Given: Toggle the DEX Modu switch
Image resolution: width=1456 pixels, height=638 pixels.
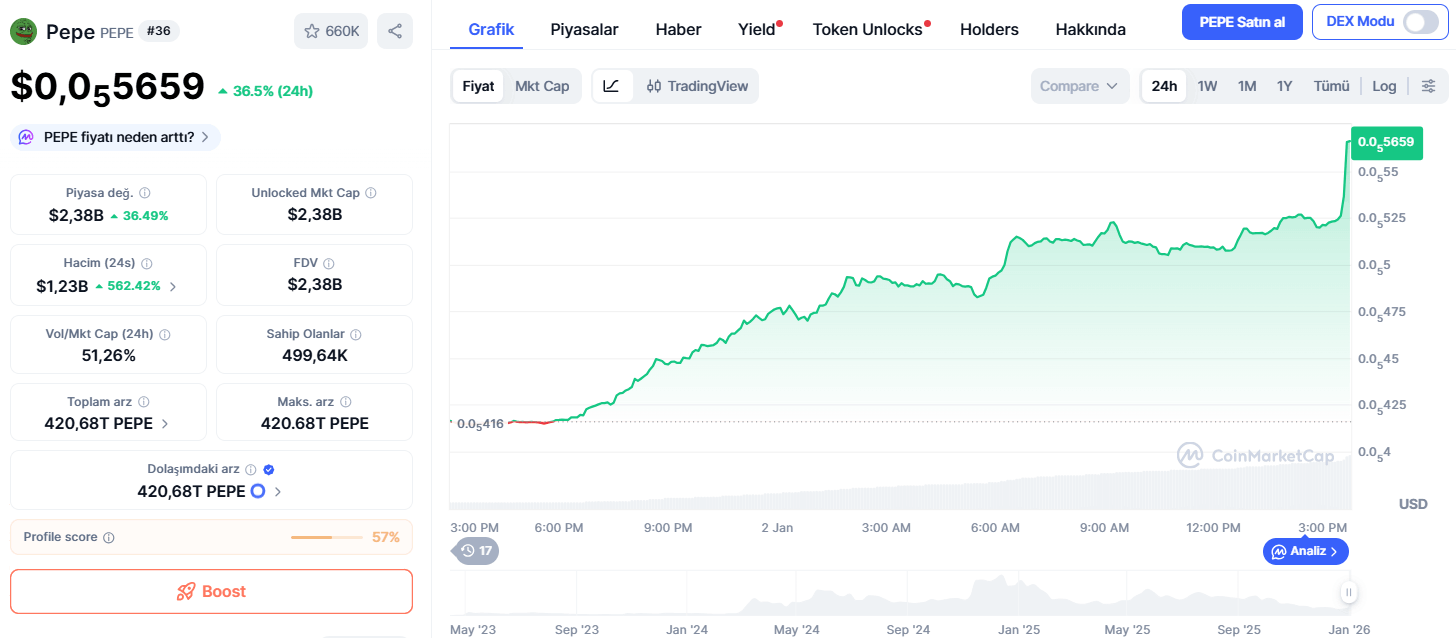Looking at the screenshot, I should (x=1420, y=21).
